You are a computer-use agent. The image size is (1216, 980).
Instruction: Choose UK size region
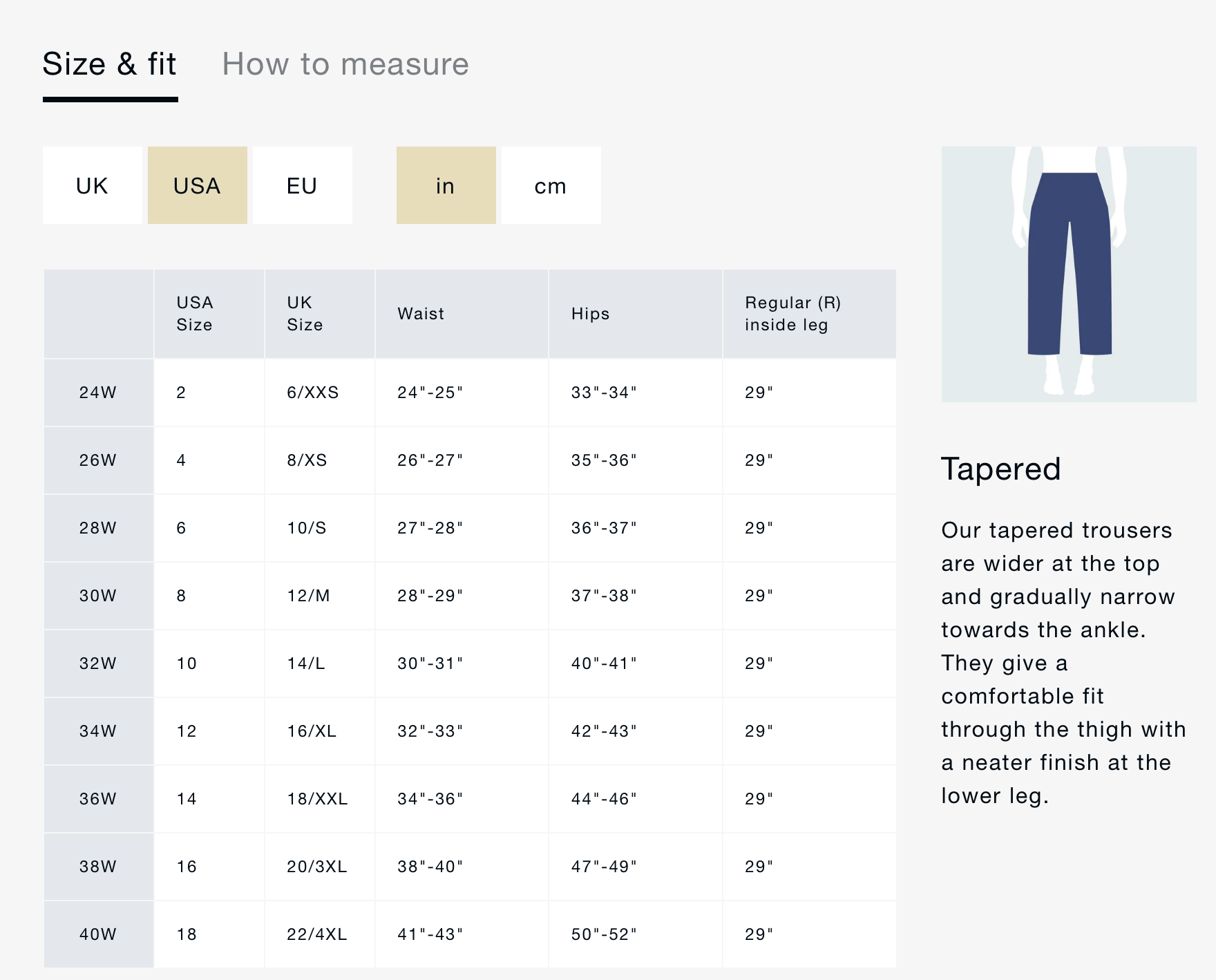93,185
